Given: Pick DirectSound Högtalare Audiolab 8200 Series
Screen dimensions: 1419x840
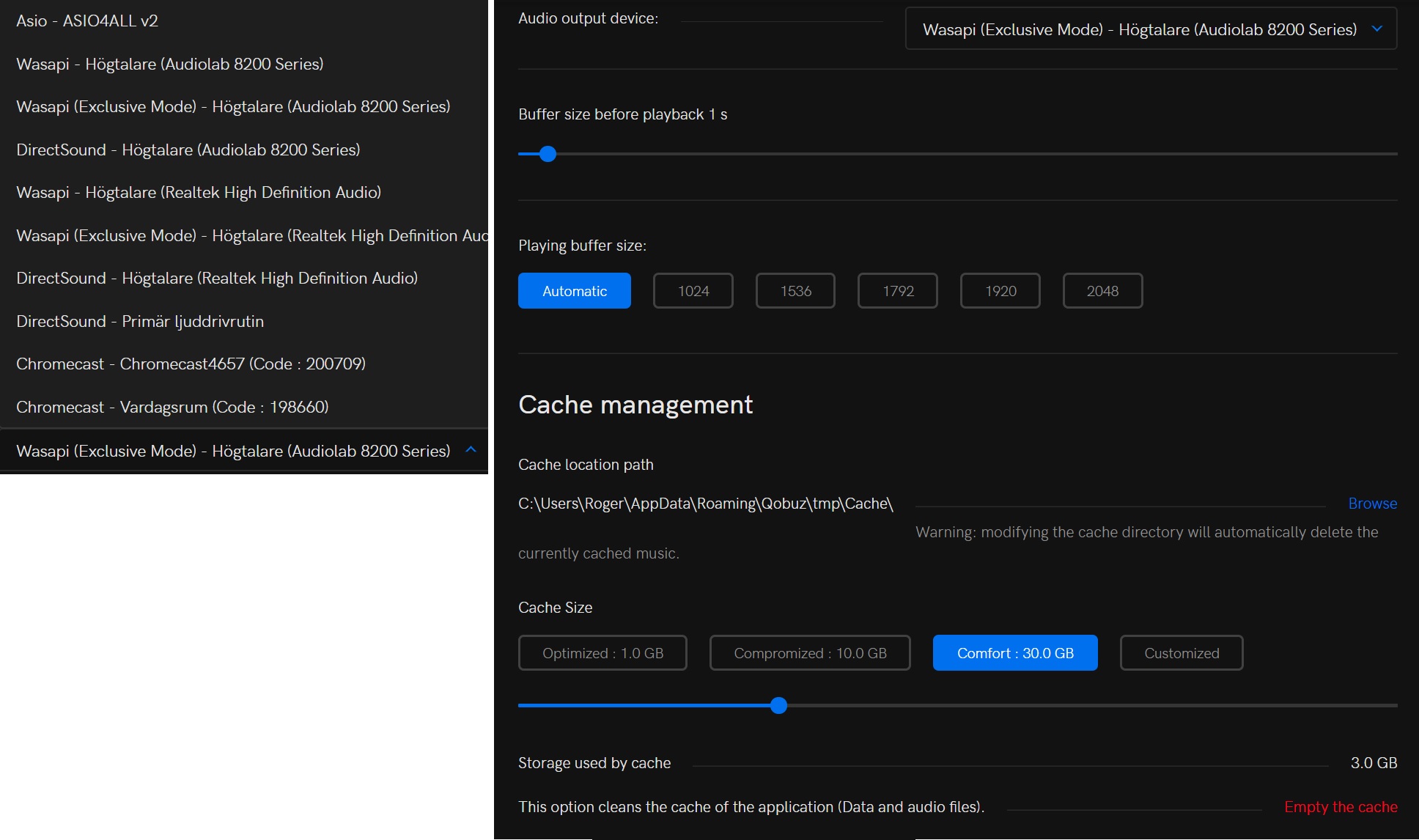Looking at the screenshot, I should [188, 150].
